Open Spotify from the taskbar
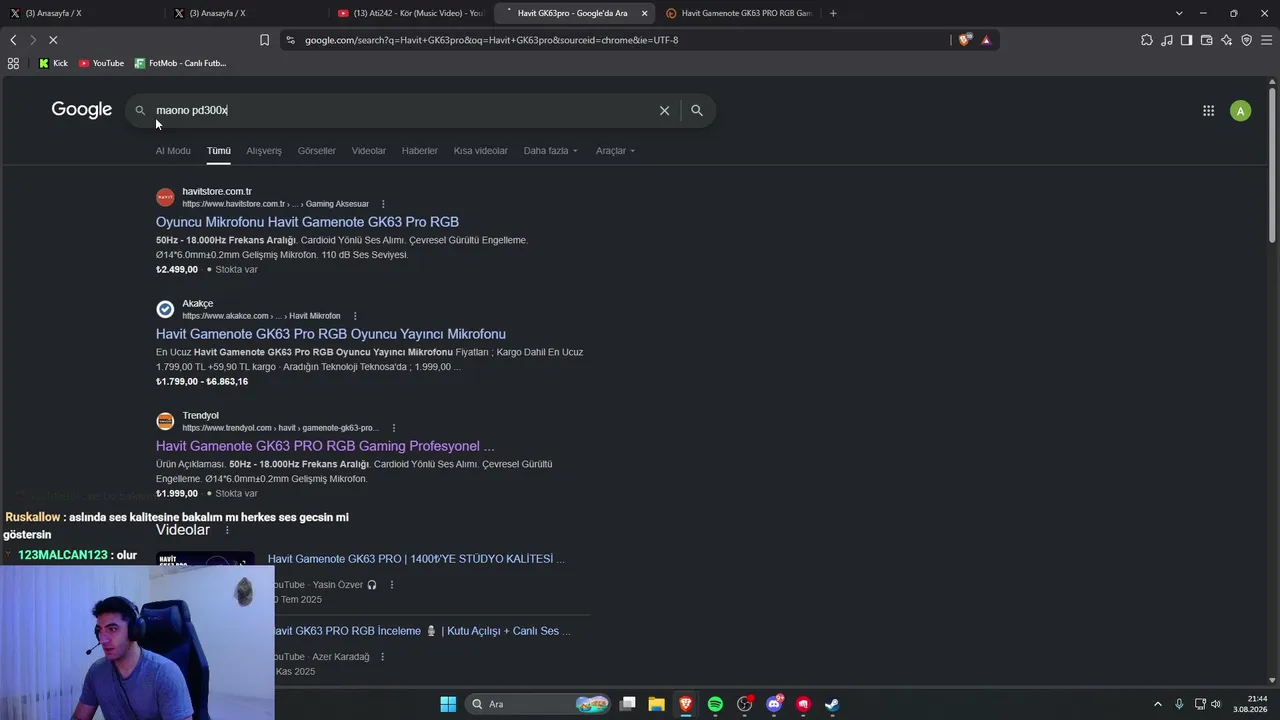The image size is (1280, 720). 715,704
